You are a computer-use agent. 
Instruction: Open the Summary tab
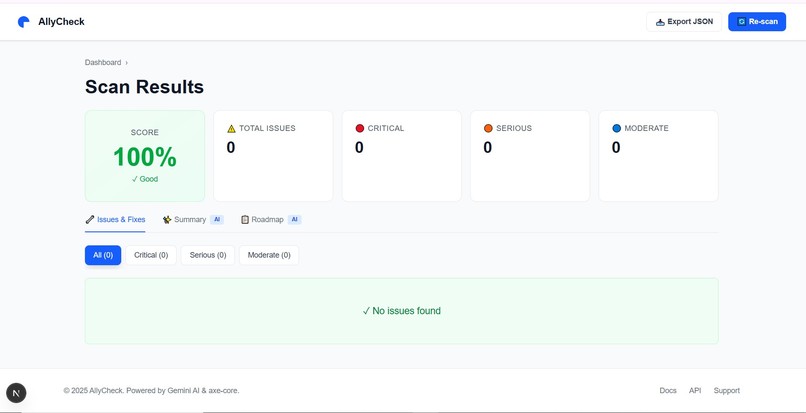193,220
